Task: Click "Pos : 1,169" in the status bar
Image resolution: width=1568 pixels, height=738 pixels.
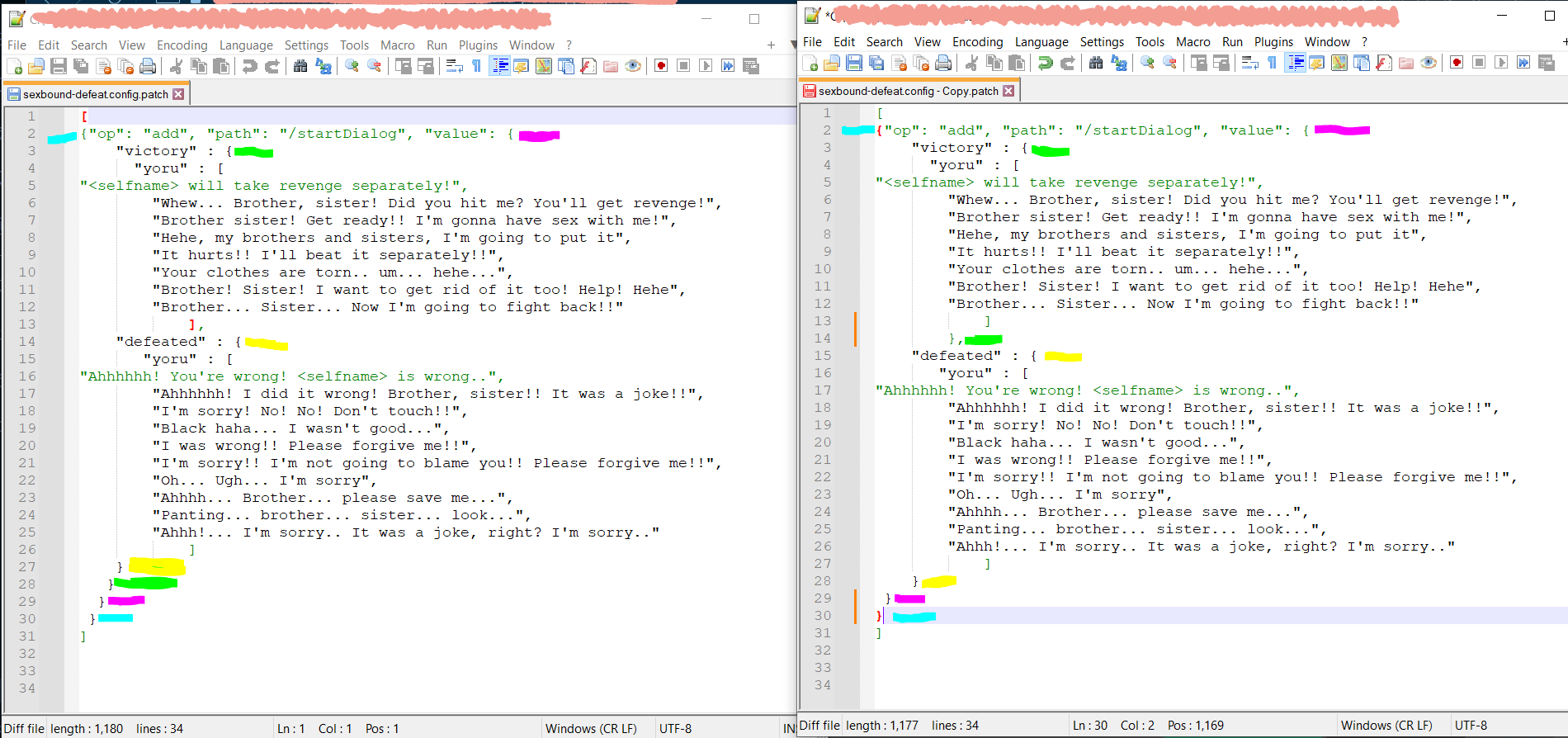Action: (1196, 726)
